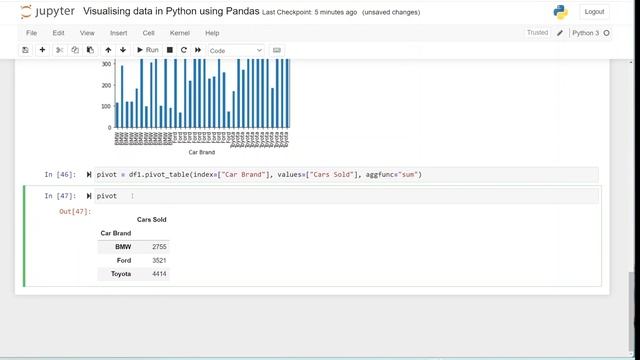Viewport: 640px width, 360px height.
Task: Focus the code cell containing pivot
Action: tap(347, 196)
